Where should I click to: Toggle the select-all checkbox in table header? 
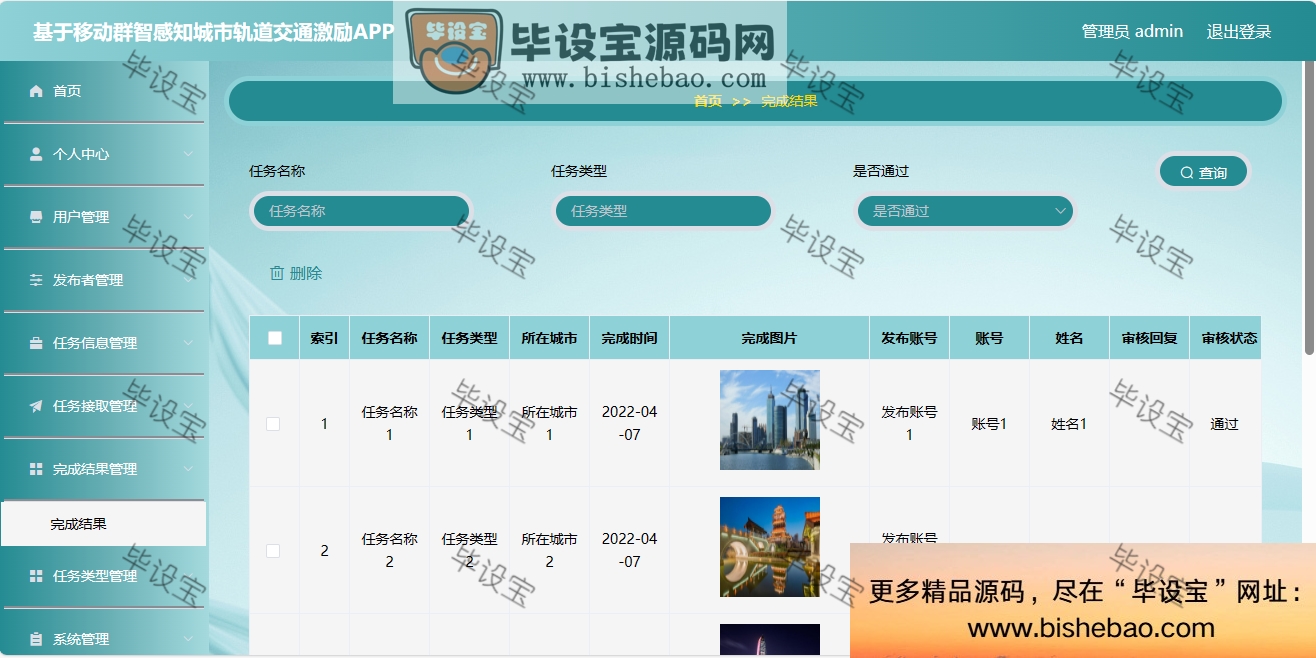click(x=275, y=338)
